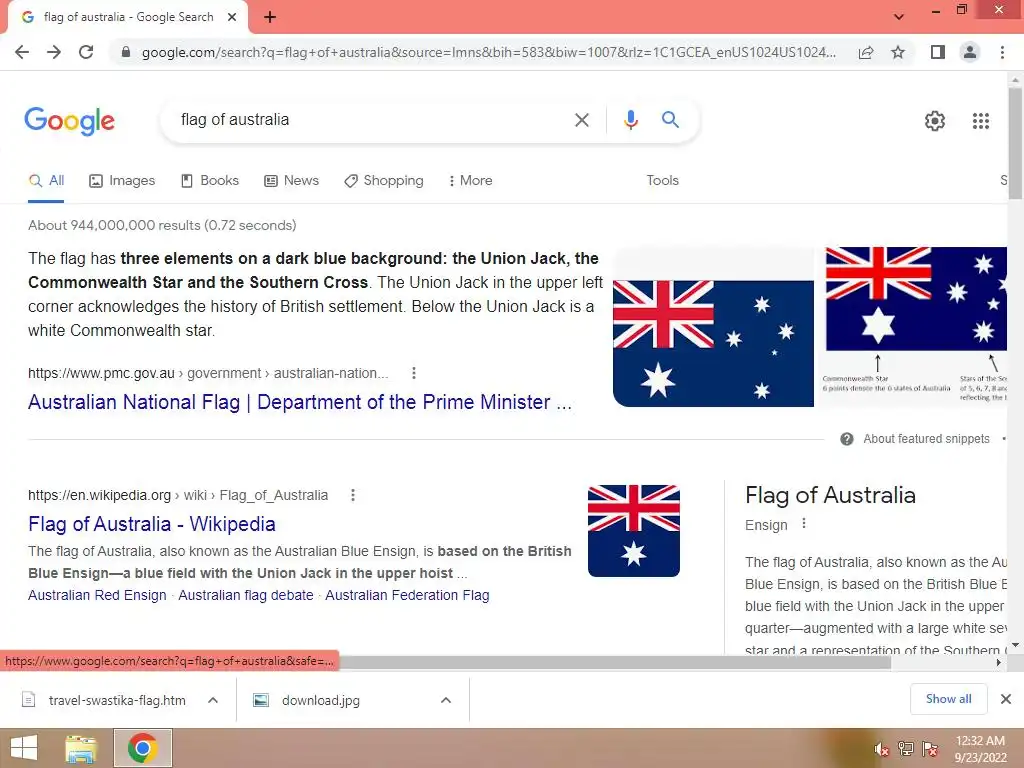
Task: Submit search with magnifier icon
Action: click(670, 120)
